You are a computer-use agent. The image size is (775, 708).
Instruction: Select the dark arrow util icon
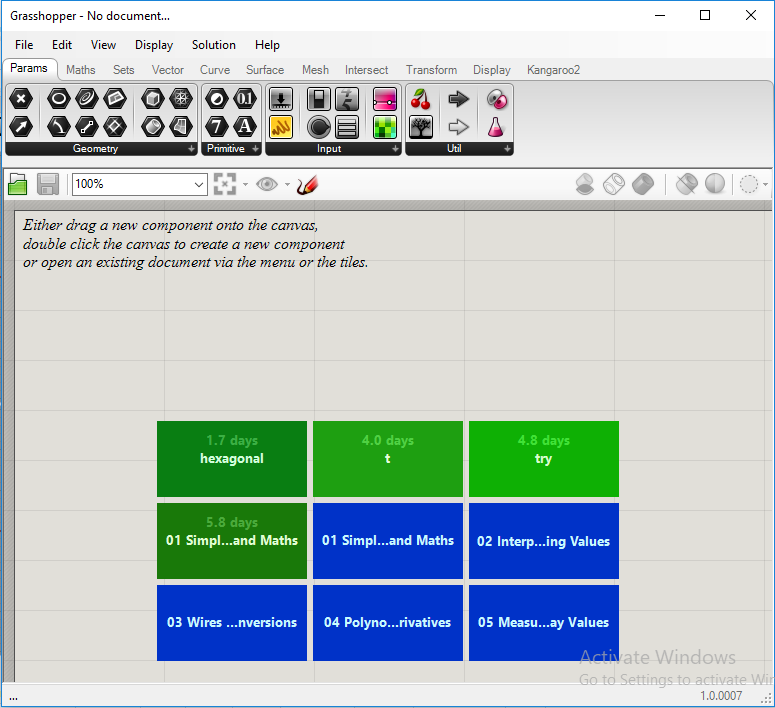tap(459, 99)
